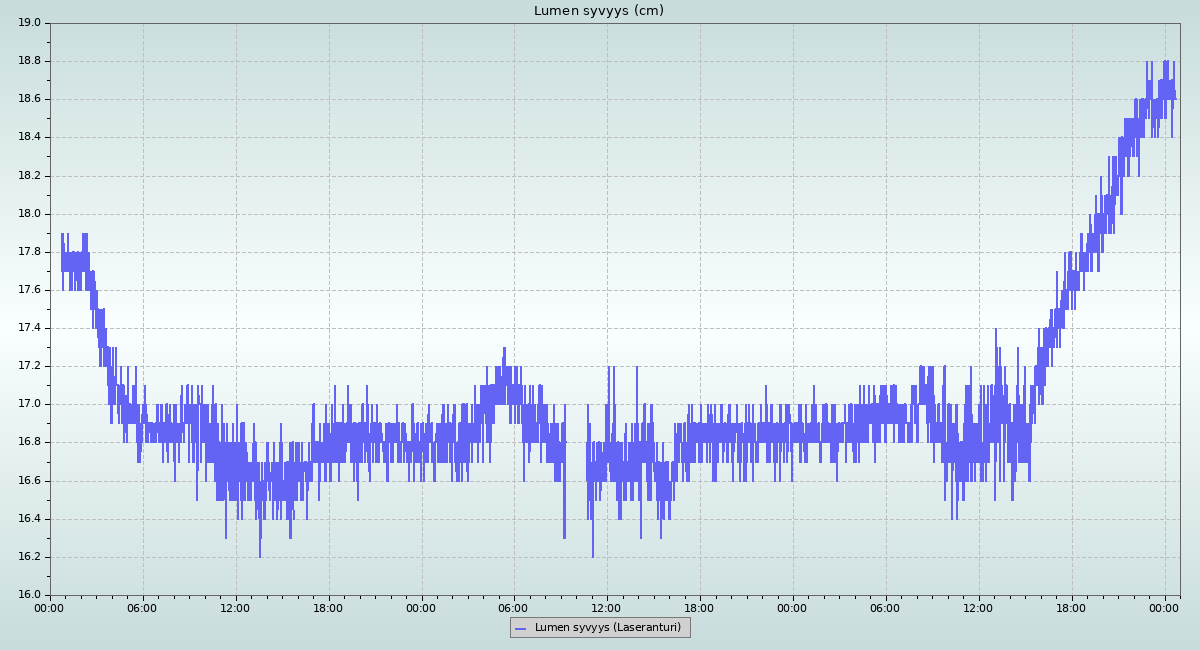The image size is (1200, 650).
Task: Select the 17.8 y-axis tick label
Action: coord(30,252)
